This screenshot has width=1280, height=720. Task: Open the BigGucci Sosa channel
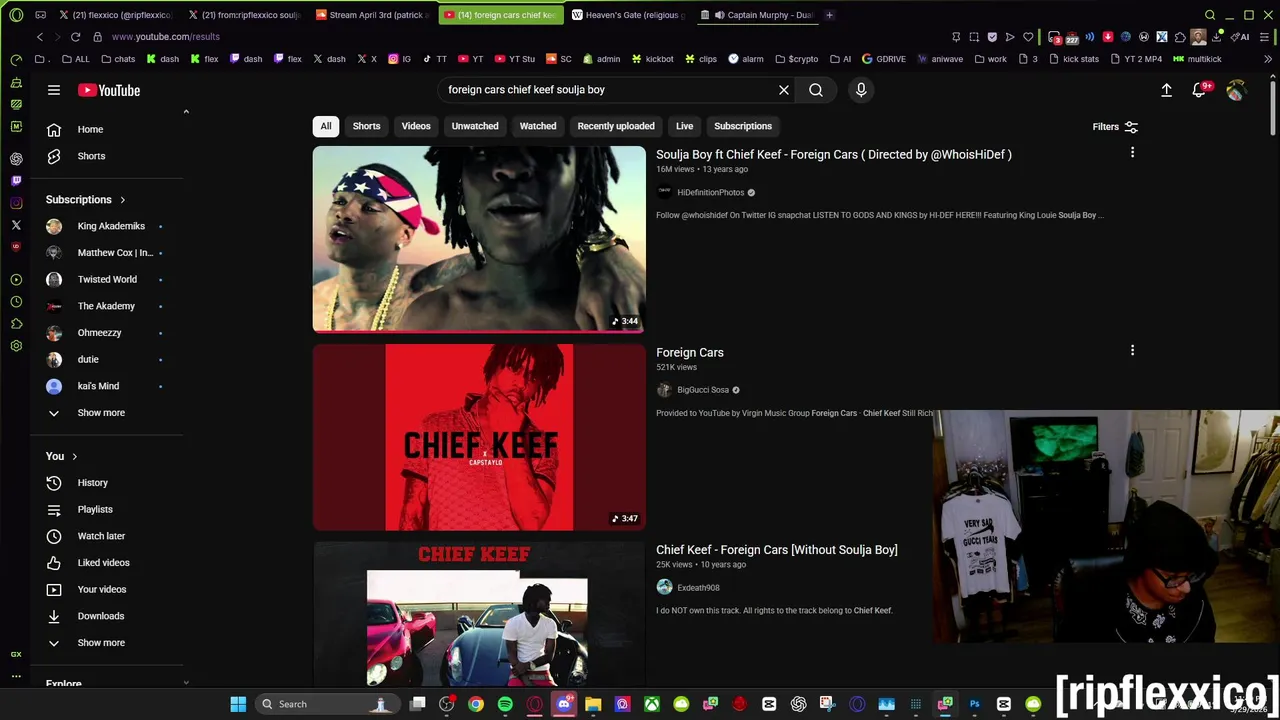(703, 390)
